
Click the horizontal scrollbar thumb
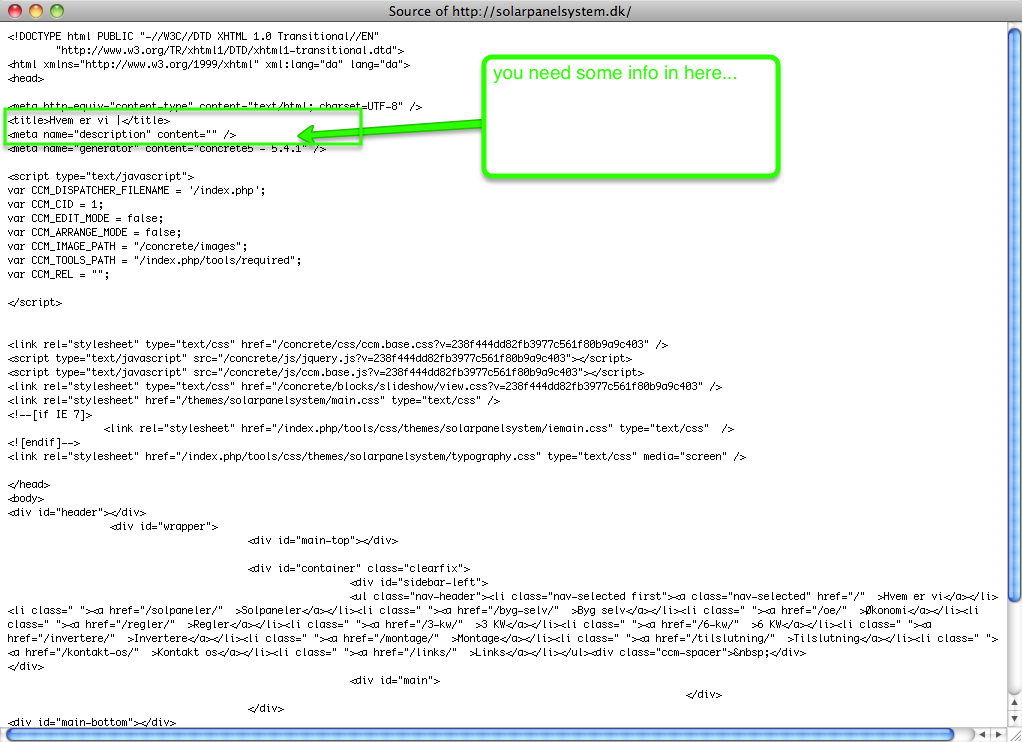(480, 735)
